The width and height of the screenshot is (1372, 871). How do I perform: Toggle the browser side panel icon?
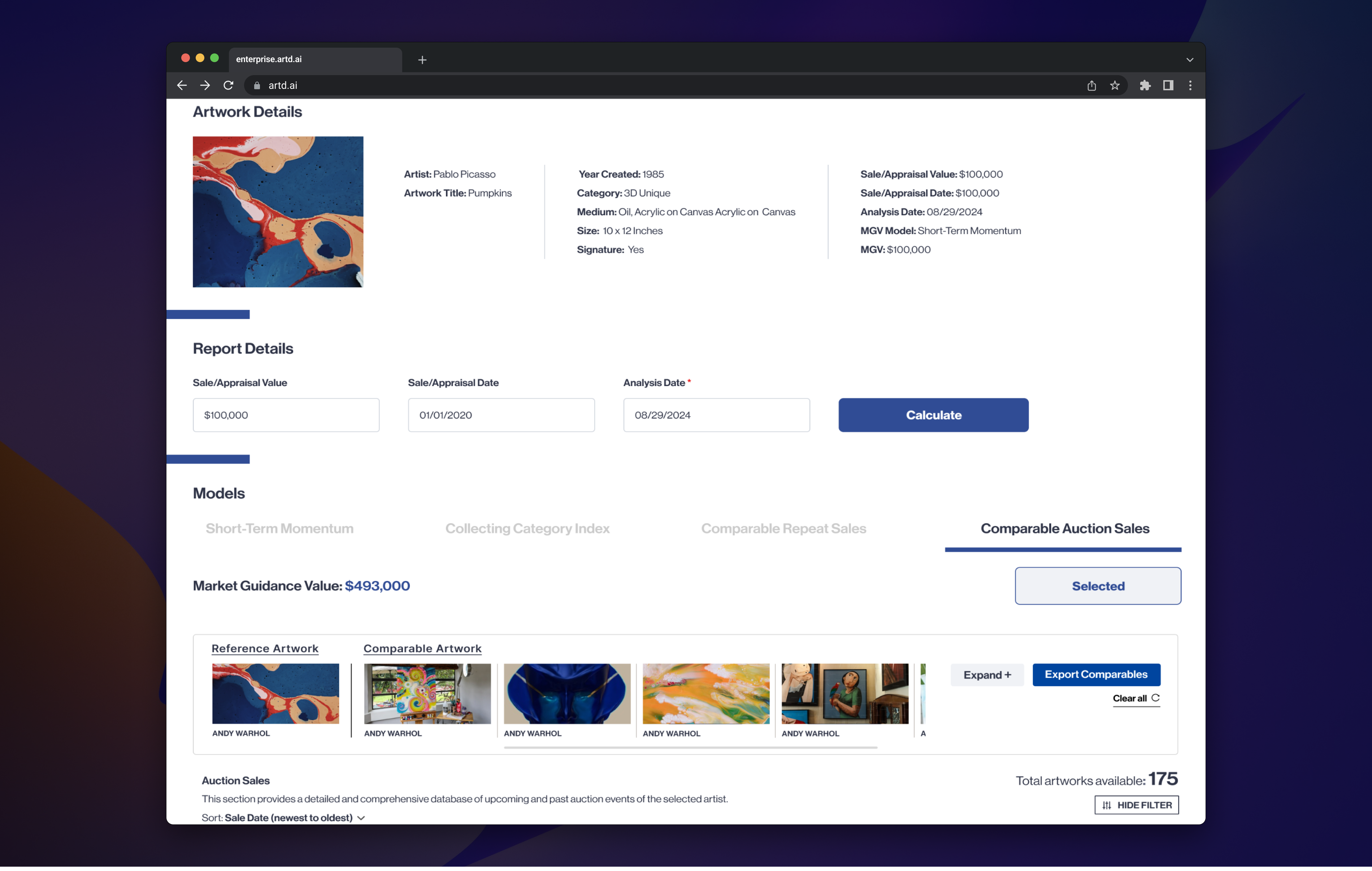pyautogui.click(x=1168, y=86)
